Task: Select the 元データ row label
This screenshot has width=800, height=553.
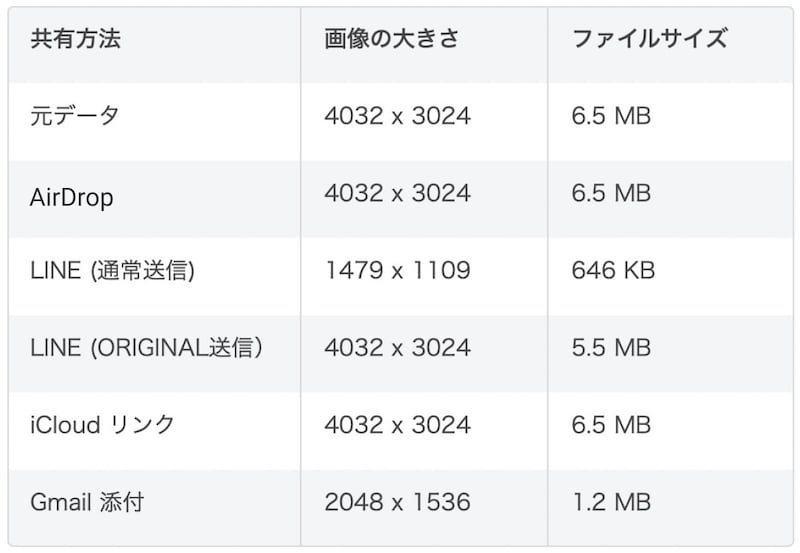Action: click(75, 116)
